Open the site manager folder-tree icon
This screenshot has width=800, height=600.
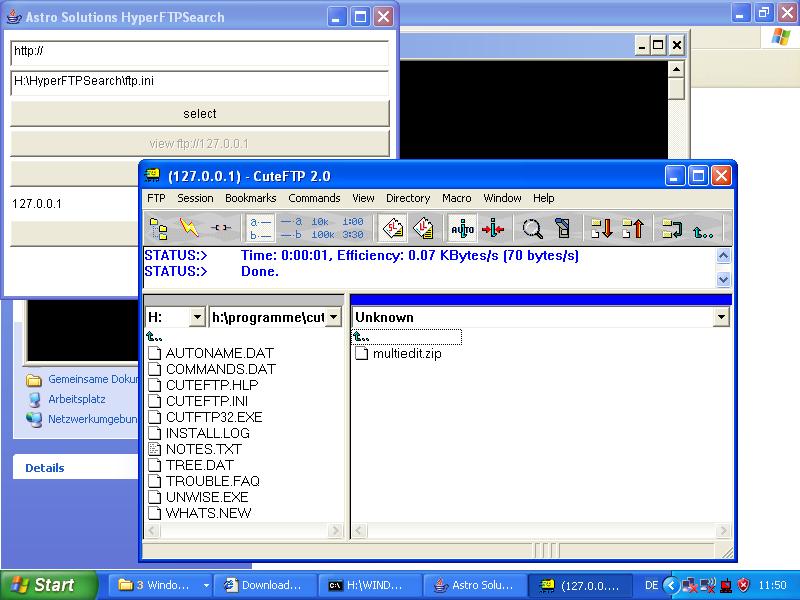159,228
